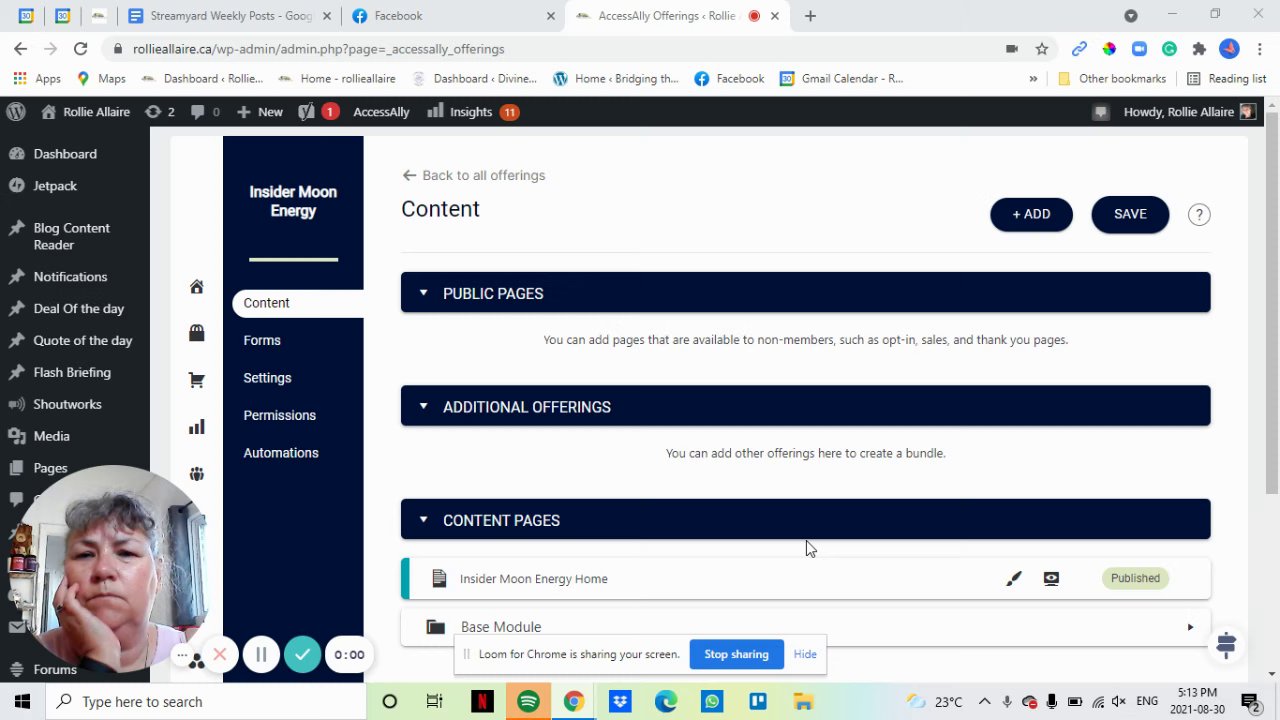This screenshot has height=720, width=1280.
Task: Open Trello from the taskbar
Action: [x=757, y=702]
